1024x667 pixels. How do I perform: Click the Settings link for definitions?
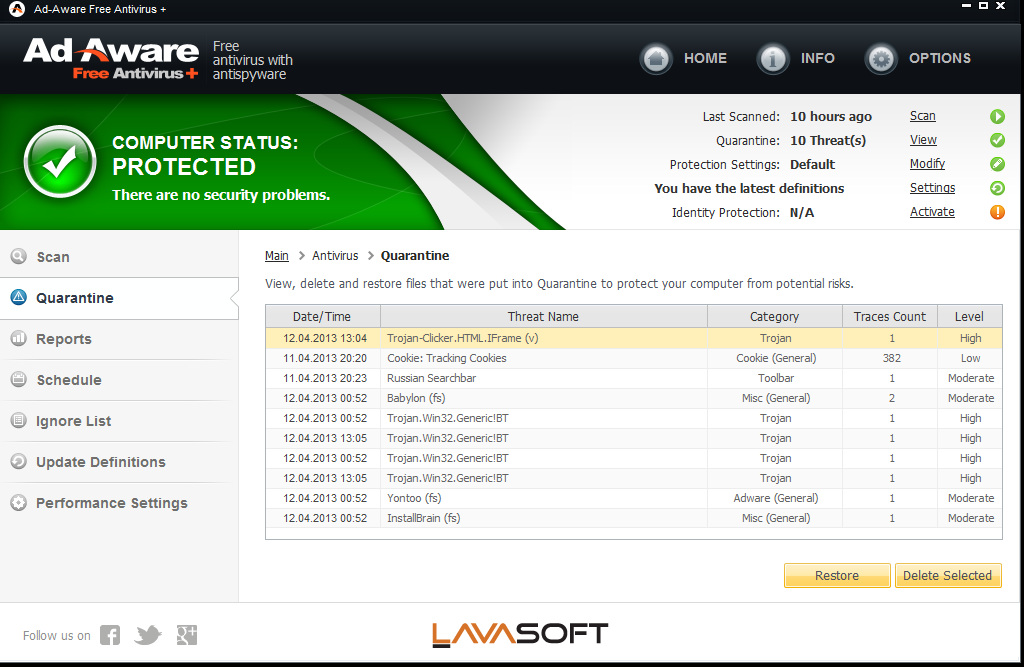point(933,187)
